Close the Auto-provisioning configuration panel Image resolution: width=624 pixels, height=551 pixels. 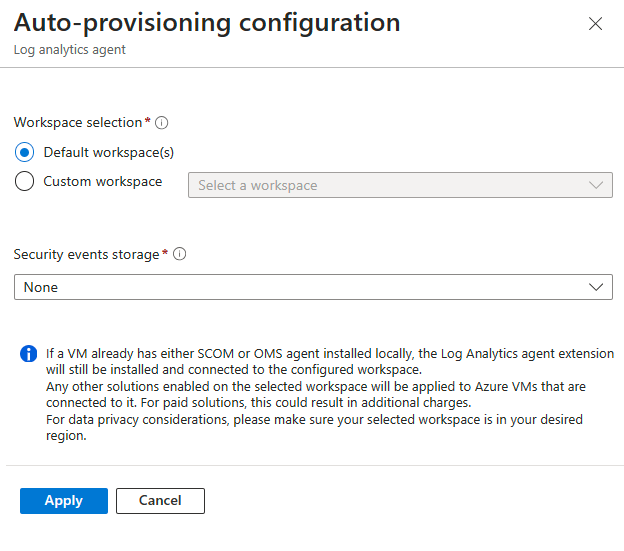pyautogui.click(x=595, y=23)
